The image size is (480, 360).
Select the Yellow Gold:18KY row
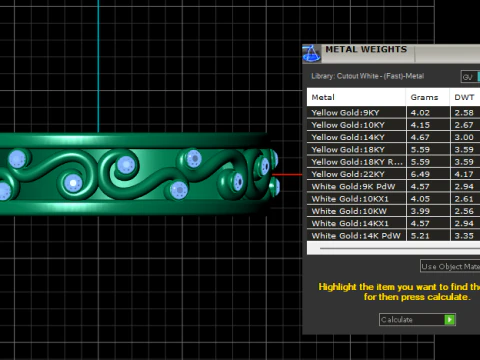(x=393, y=150)
